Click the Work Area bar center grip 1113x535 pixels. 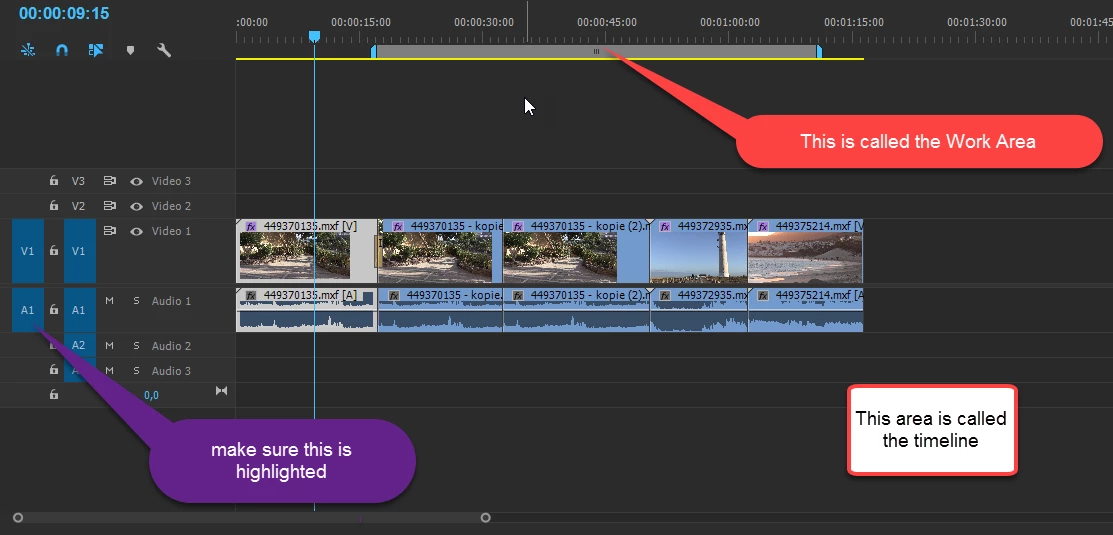[596, 51]
